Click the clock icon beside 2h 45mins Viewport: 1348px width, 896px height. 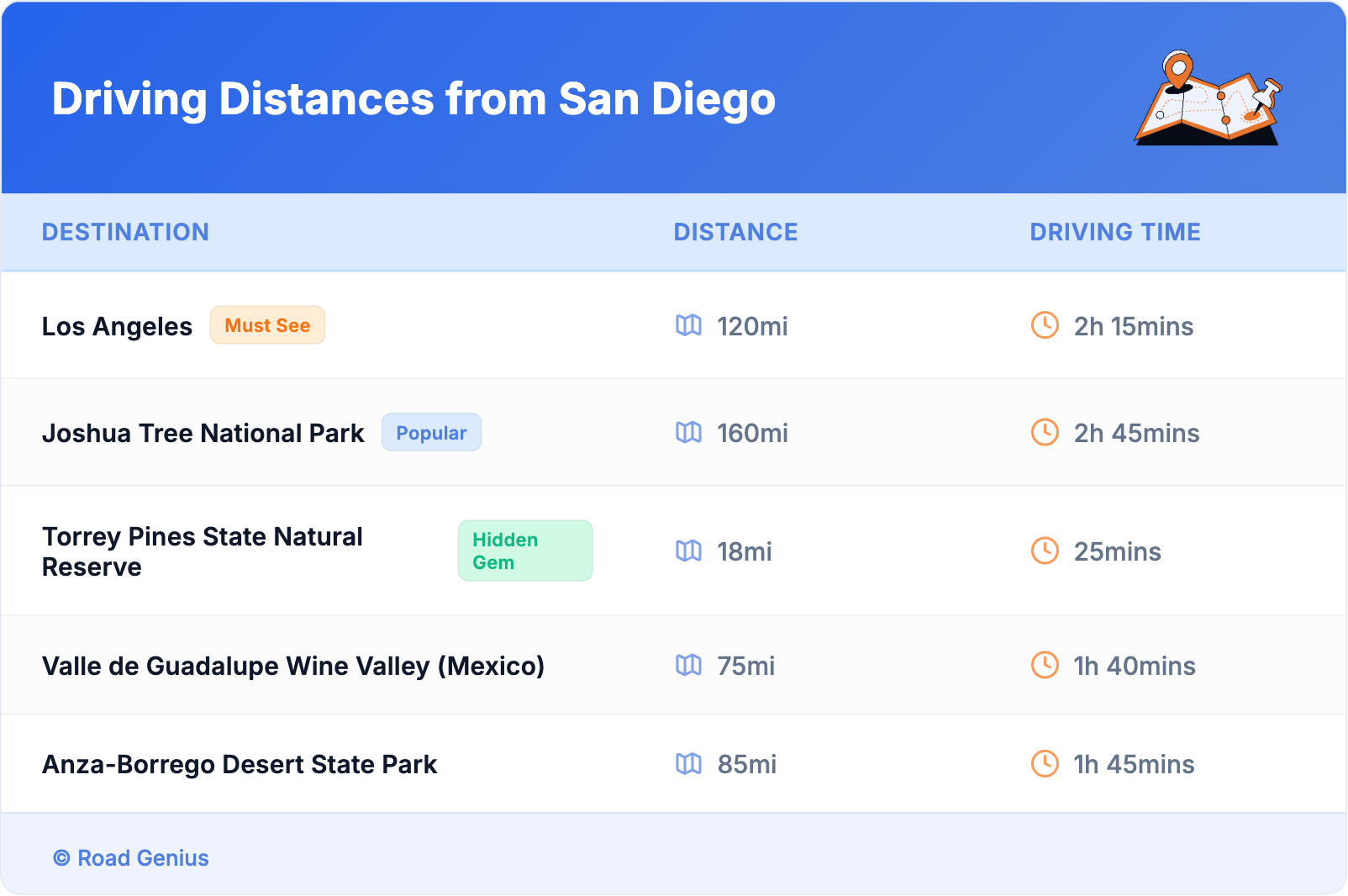(x=1045, y=432)
